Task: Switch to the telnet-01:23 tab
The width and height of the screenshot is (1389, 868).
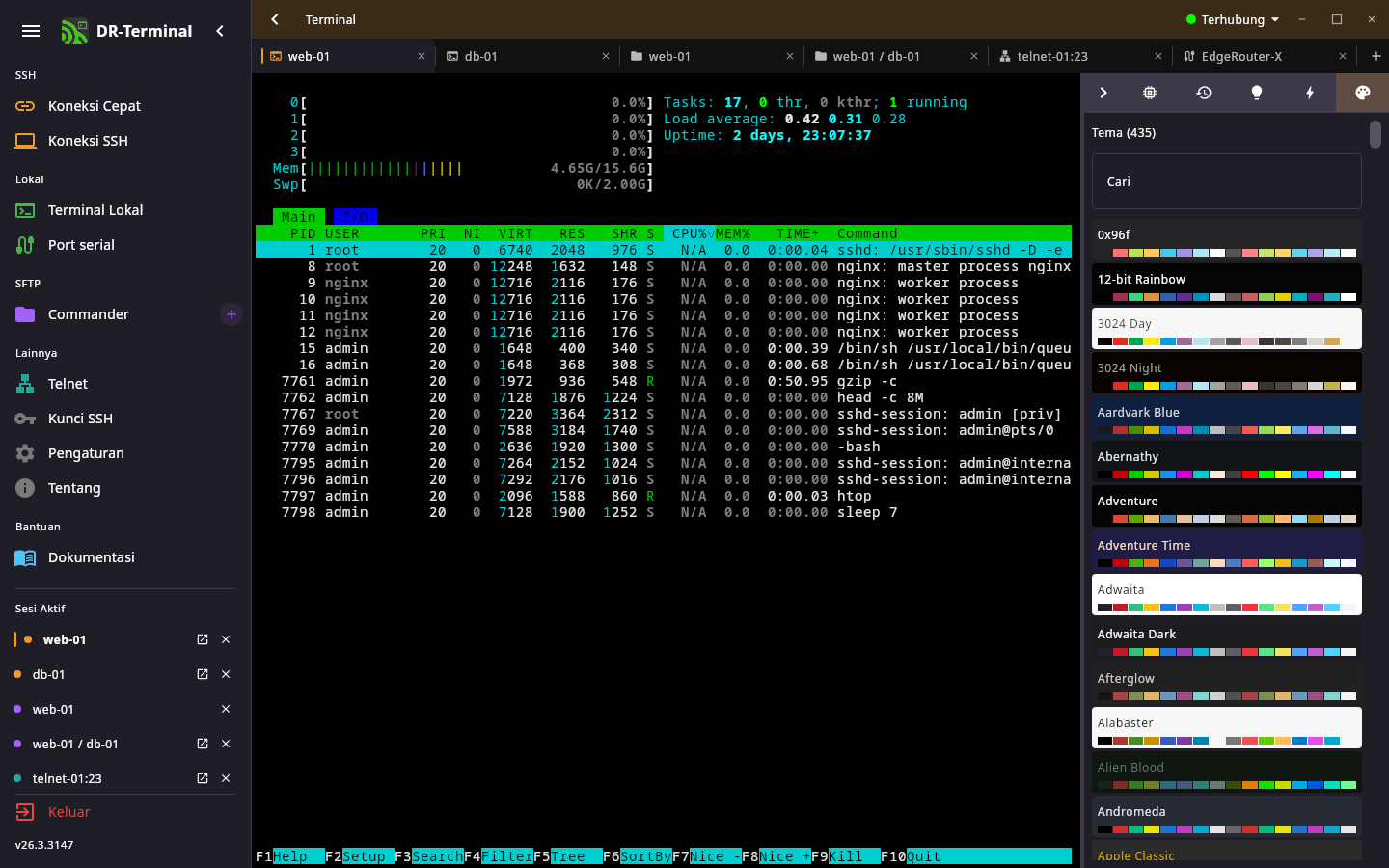Action: (1080, 56)
